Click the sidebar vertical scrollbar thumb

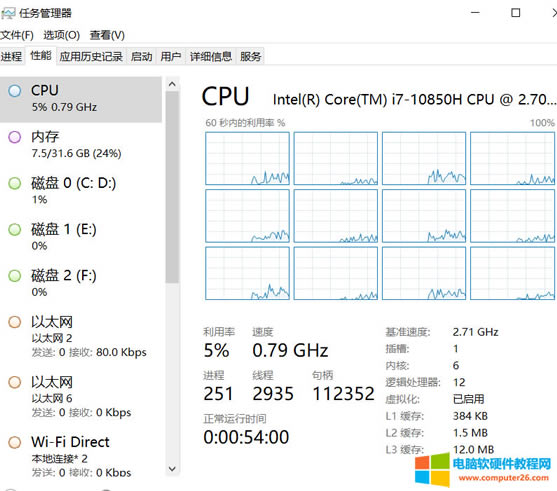pos(172,188)
